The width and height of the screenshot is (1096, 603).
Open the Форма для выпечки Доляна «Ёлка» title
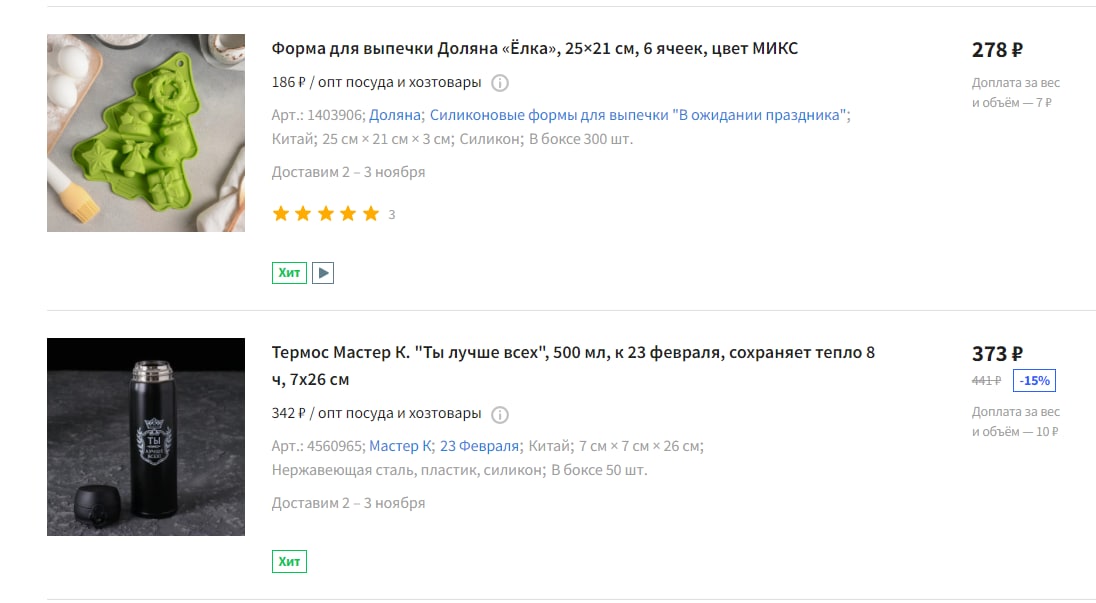point(535,48)
